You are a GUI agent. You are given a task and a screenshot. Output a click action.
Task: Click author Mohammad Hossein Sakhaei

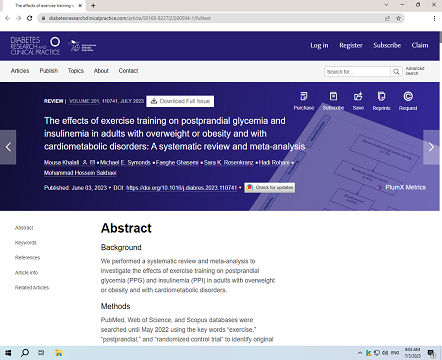(80, 173)
